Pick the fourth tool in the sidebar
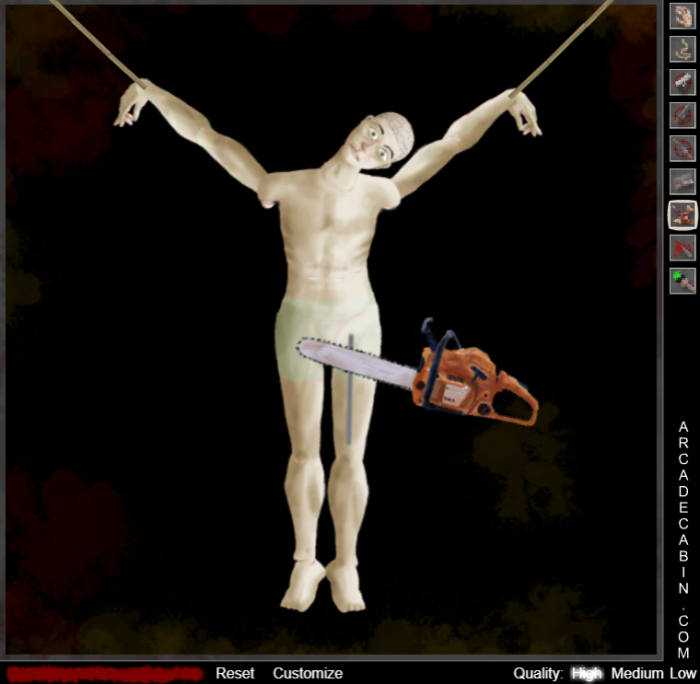The image size is (700, 684). pyautogui.click(x=682, y=115)
